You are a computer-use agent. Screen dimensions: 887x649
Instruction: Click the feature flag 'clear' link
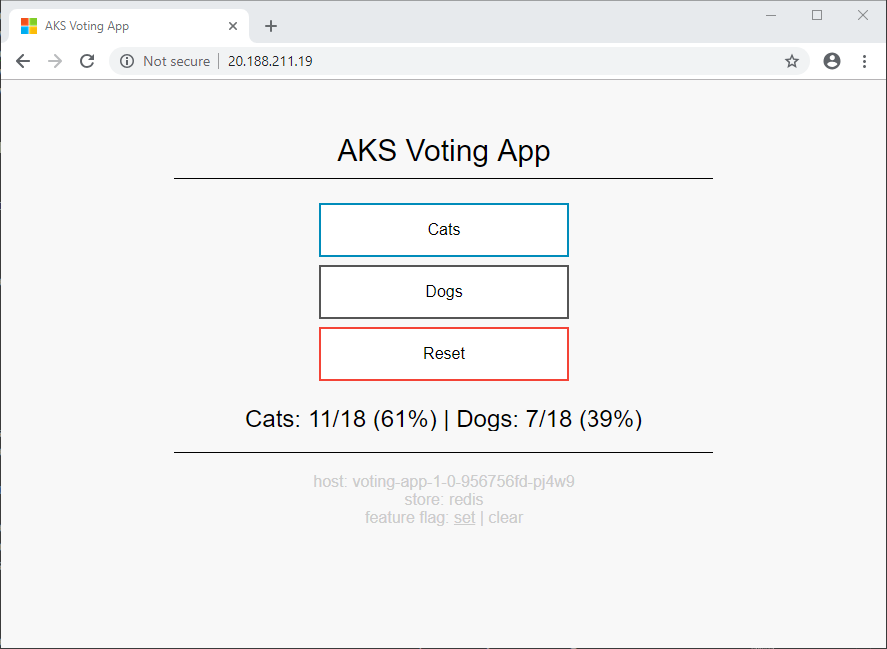pyautogui.click(x=505, y=518)
